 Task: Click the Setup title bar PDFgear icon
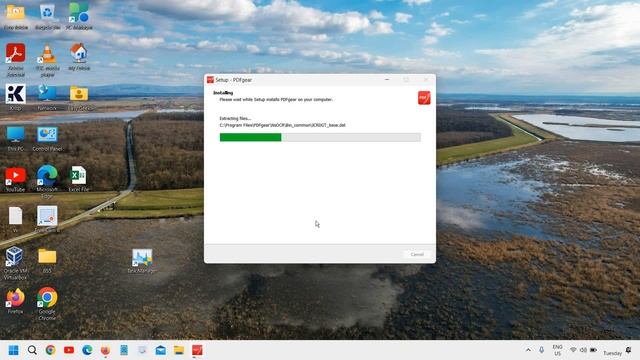(210, 80)
